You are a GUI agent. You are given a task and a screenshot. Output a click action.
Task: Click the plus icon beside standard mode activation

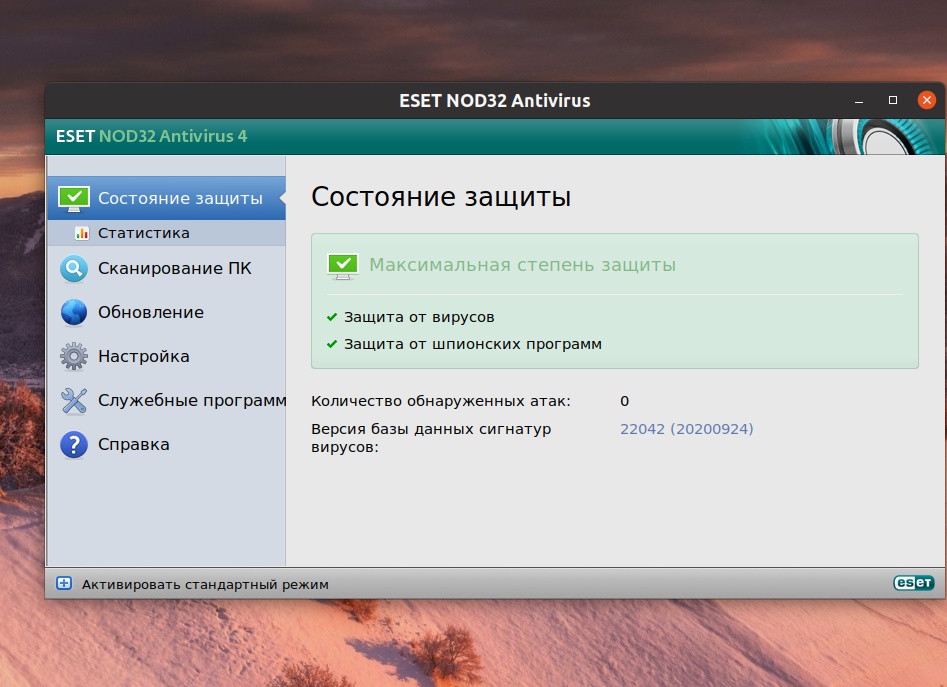(x=64, y=583)
